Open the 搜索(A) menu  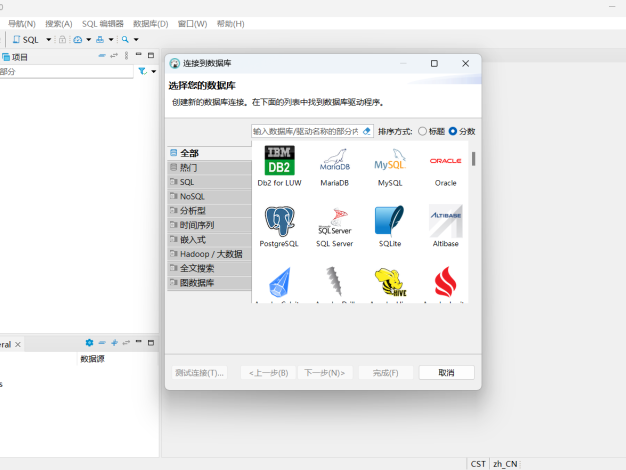point(59,24)
